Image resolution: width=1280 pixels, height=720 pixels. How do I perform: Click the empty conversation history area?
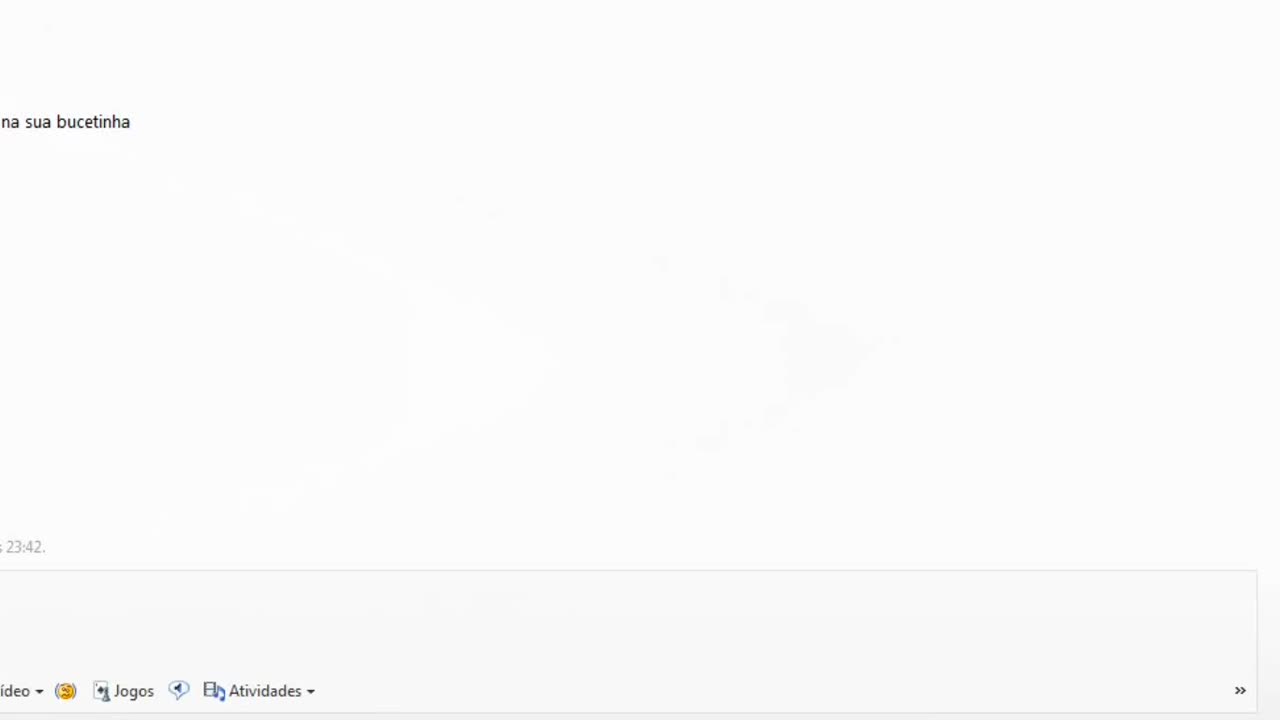coord(640,330)
